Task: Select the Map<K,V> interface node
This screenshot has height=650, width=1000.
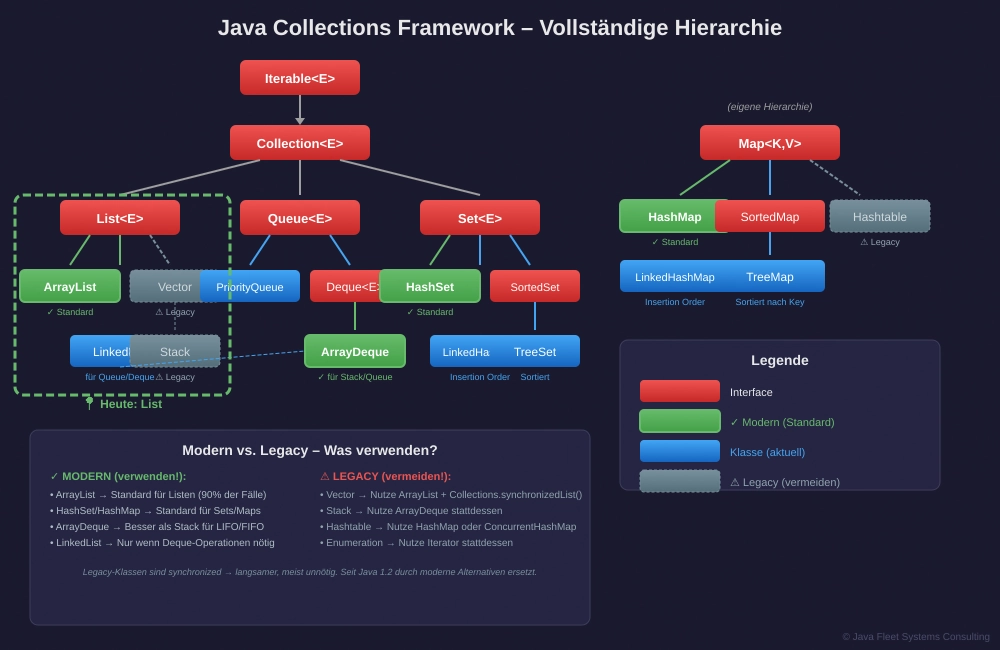Action: tap(770, 143)
